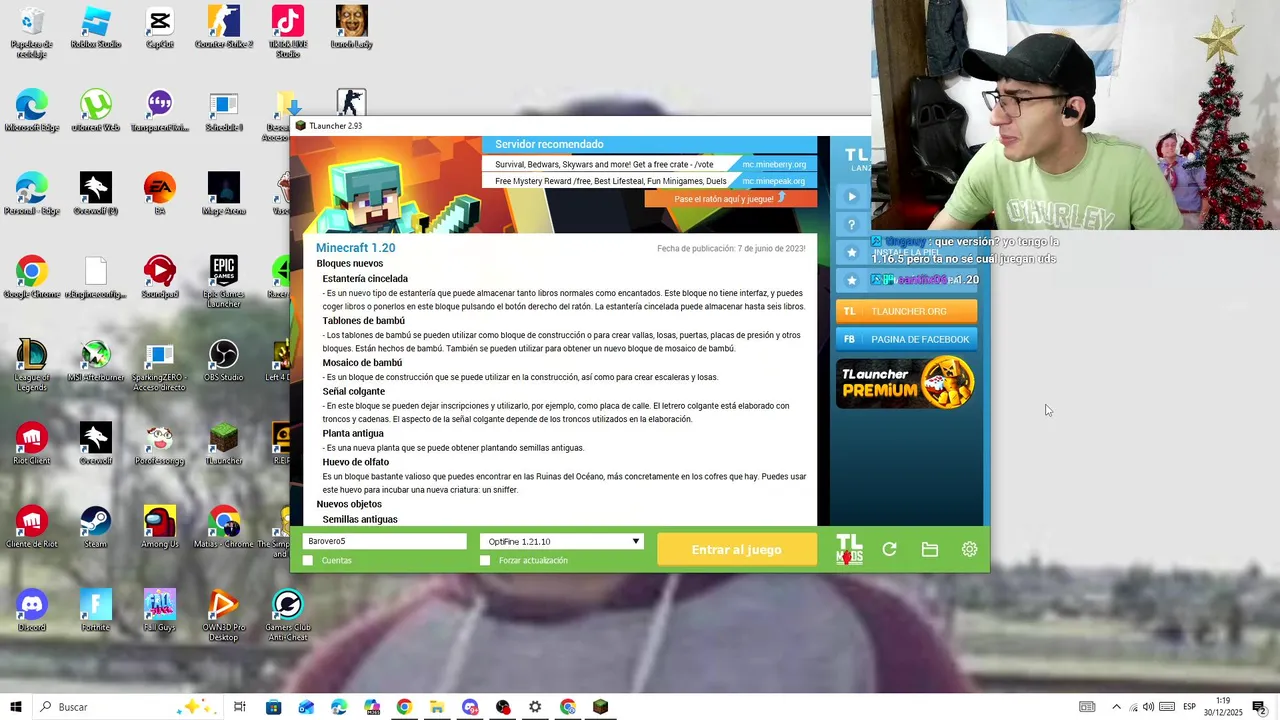Show hidden system tray icons
Image resolution: width=1280 pixels, height=720 pixels.
[x=1116, y=707]
